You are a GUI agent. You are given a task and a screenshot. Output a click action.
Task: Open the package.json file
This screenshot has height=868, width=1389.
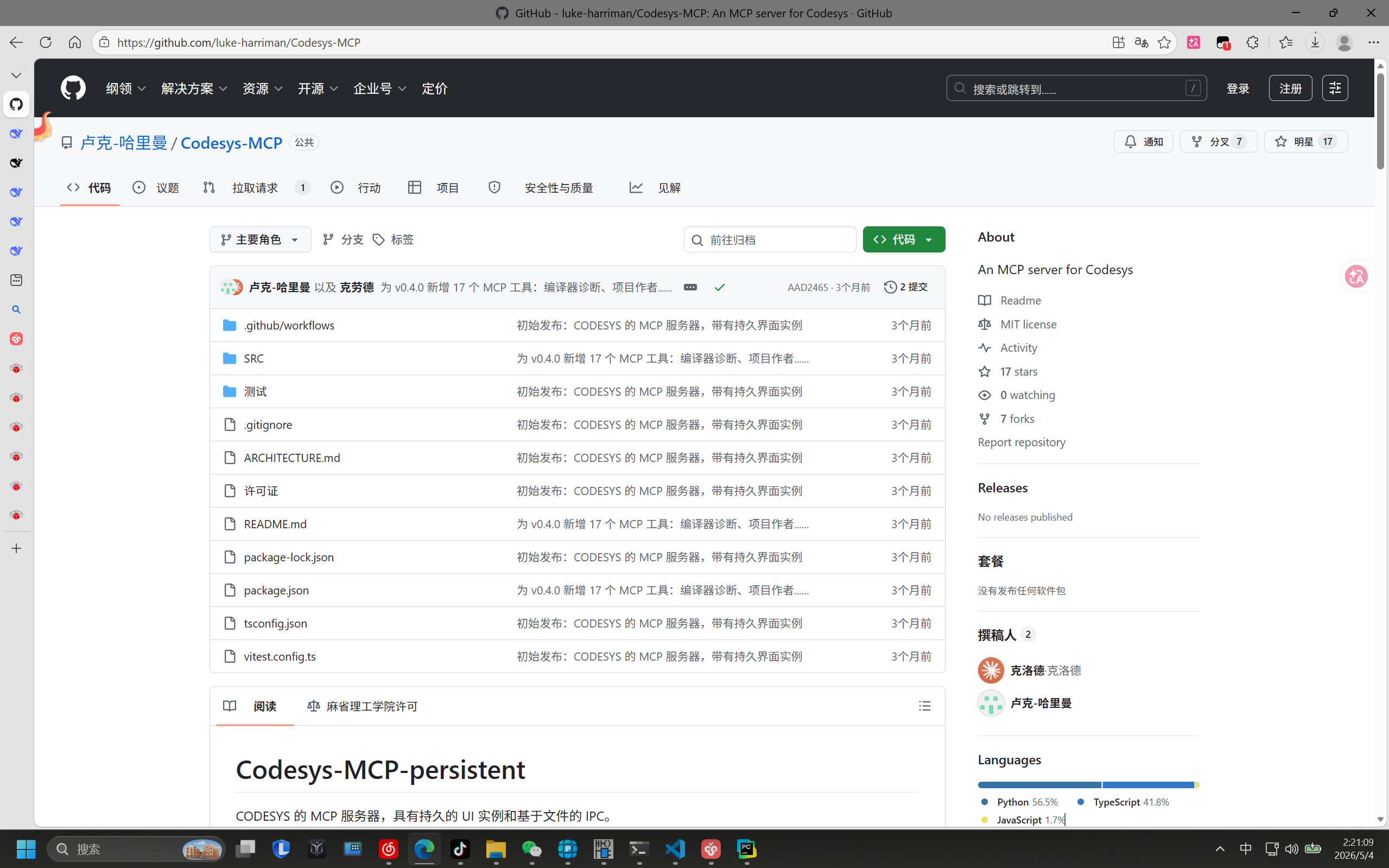pos(276,591)
